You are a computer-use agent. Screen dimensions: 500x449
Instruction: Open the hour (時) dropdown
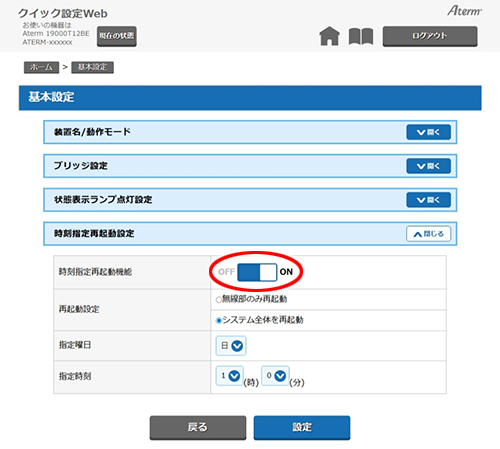(230, 376)
